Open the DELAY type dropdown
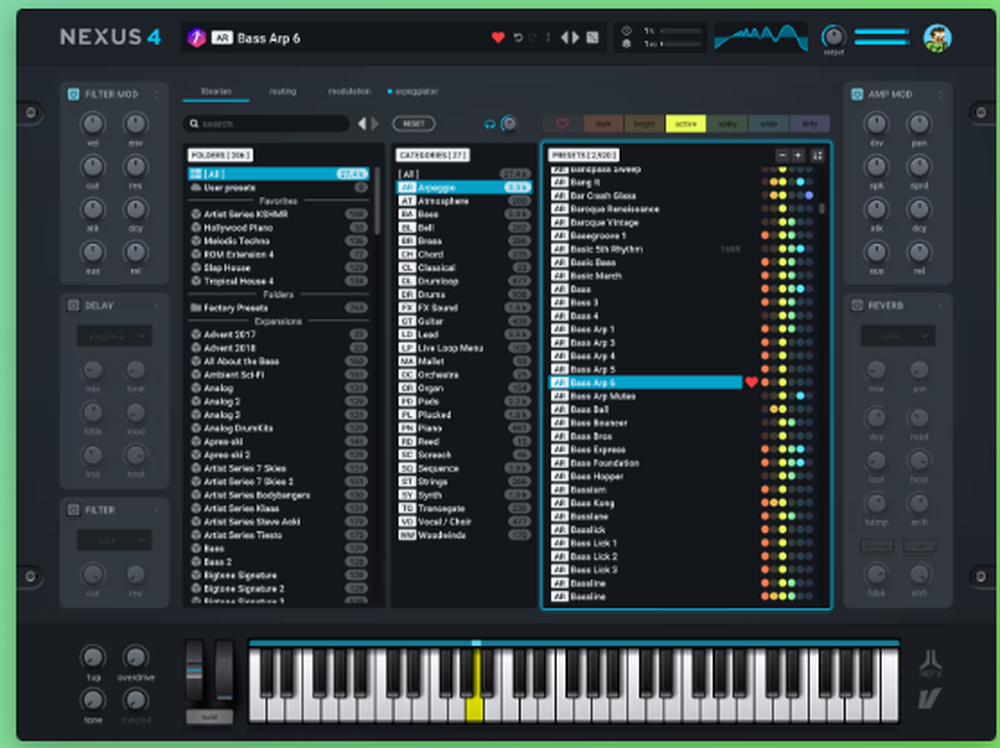This screenshot has height=748, width=1000. pyautogui.click(x=114, y=335)
